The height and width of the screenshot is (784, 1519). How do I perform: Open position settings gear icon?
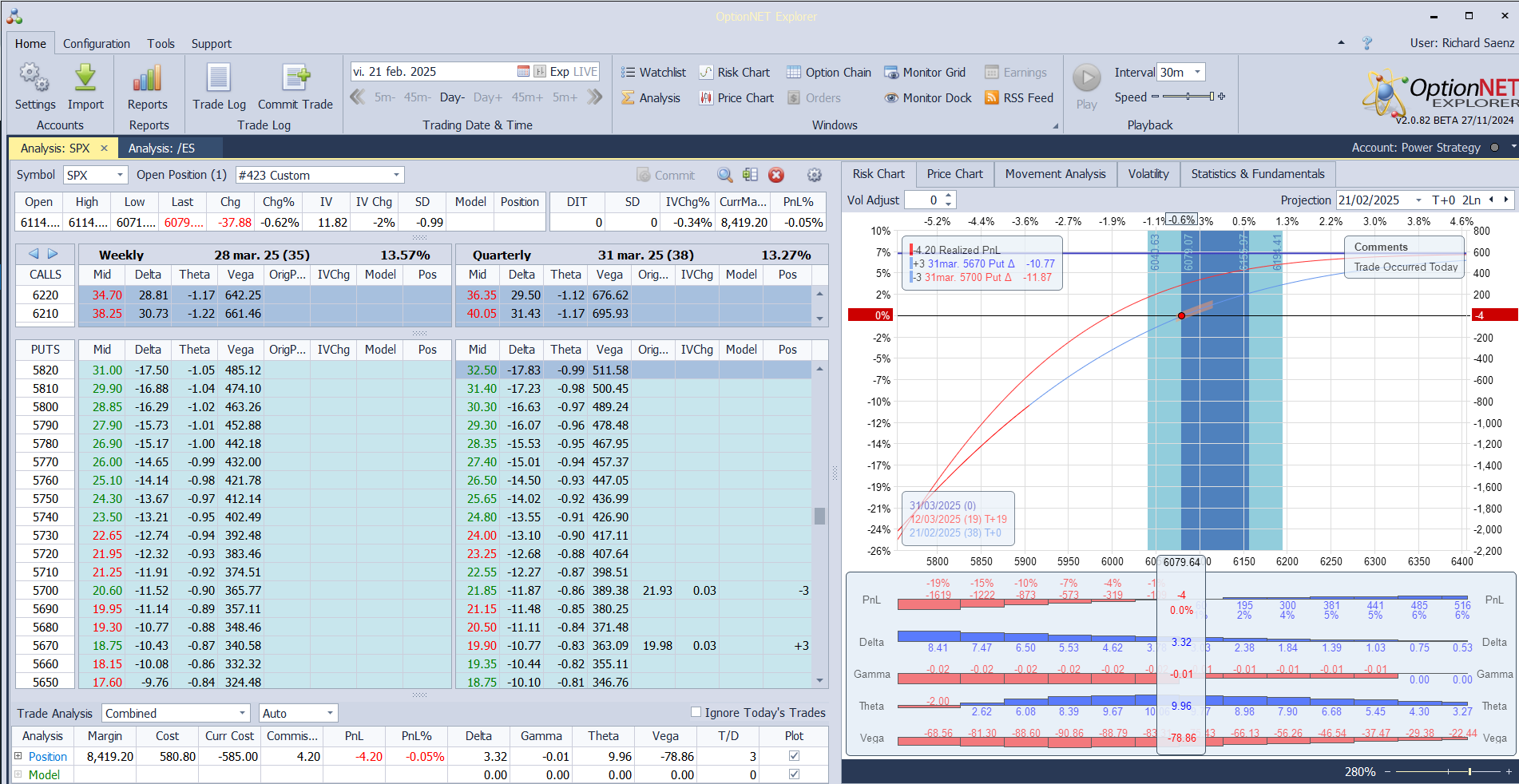(x=815, y=176)
